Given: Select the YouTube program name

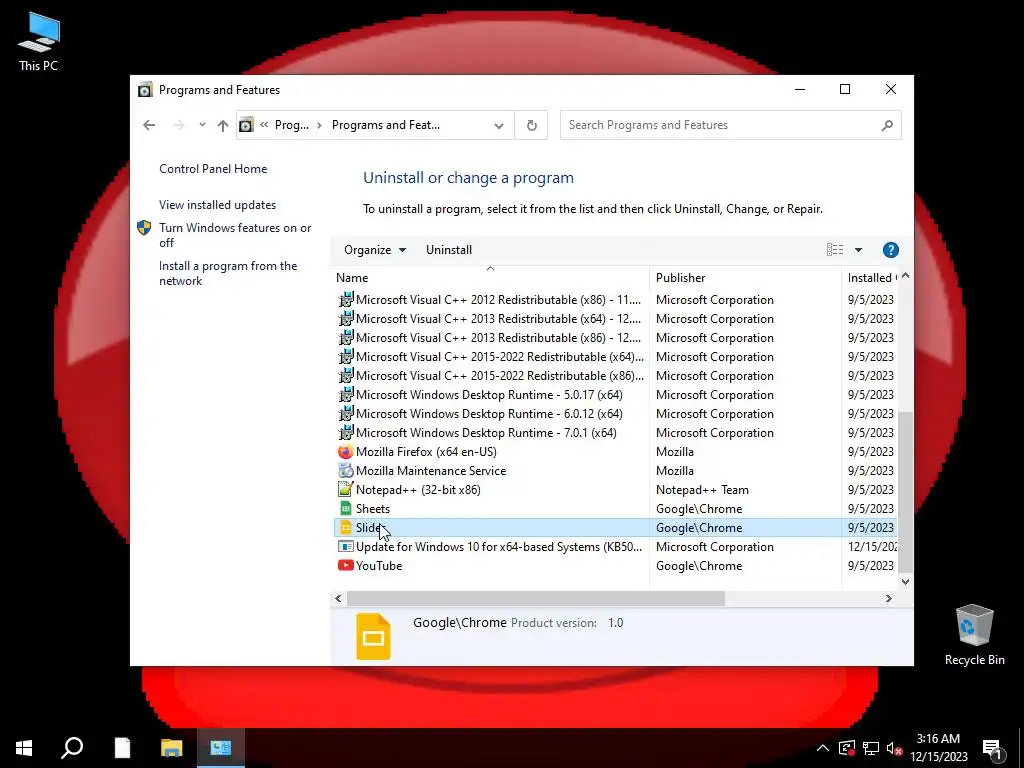Looking at the screenshot, I should point(379,566).
